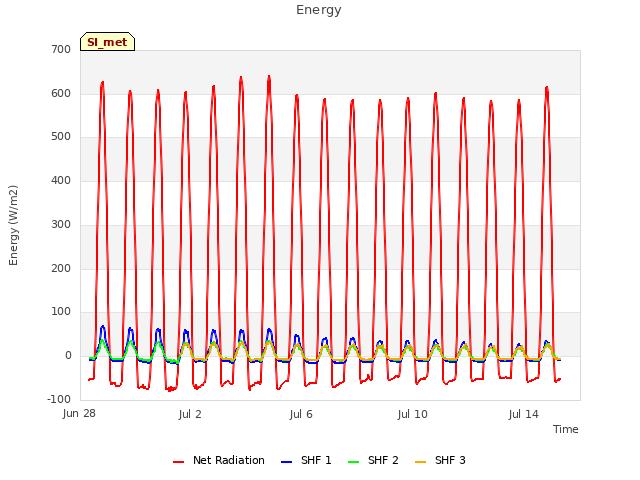Click the 300 y-axis tick label
The width and height of the screenshot is (640, 480).
click(x=61, y=224)
